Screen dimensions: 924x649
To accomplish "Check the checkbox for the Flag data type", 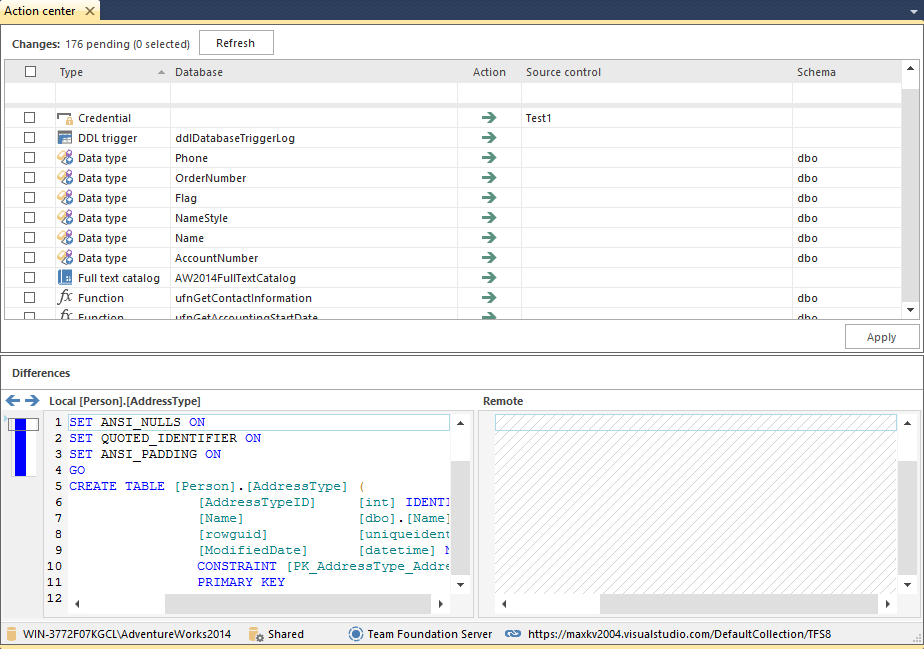I will tap(29, 197).
